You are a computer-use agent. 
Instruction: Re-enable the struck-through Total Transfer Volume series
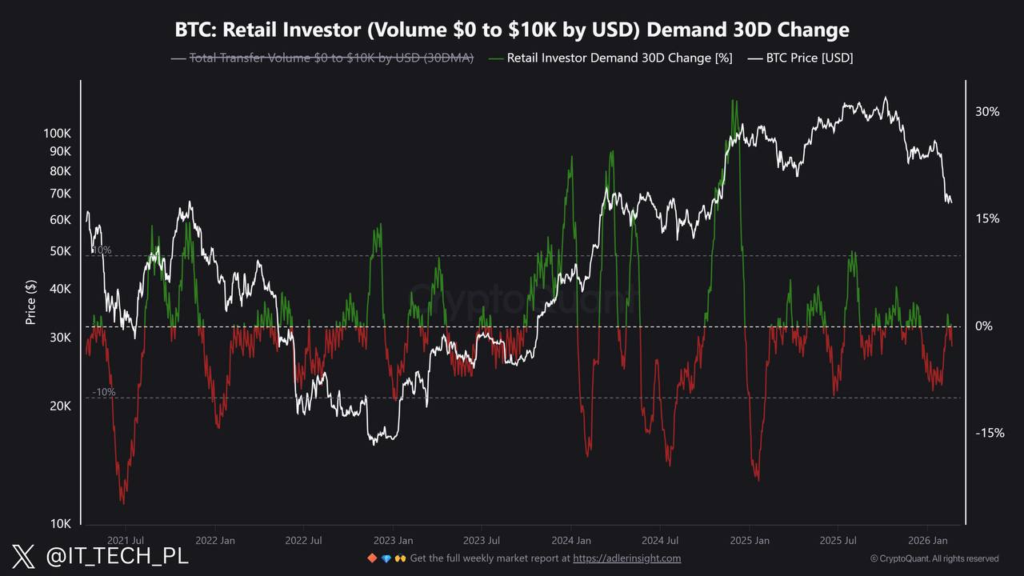point(330,58)
